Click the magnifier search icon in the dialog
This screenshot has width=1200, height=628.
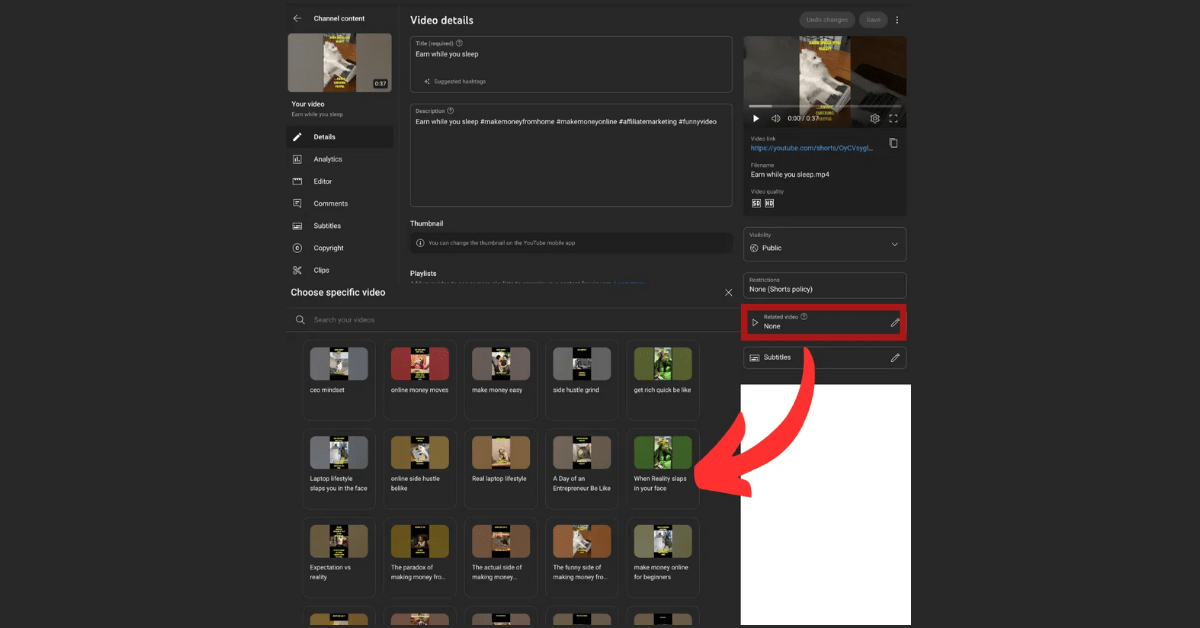point(299,320)
